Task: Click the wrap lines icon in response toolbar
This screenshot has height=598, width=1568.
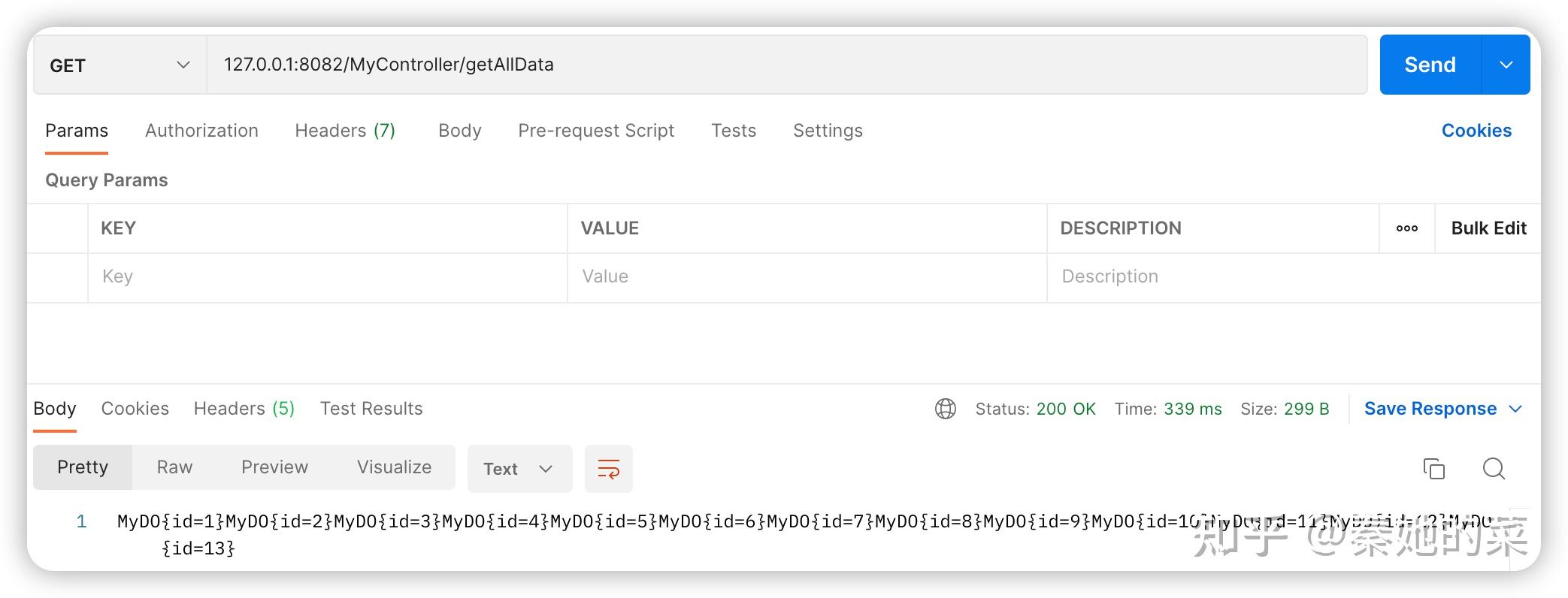Action: click(608, 469)
